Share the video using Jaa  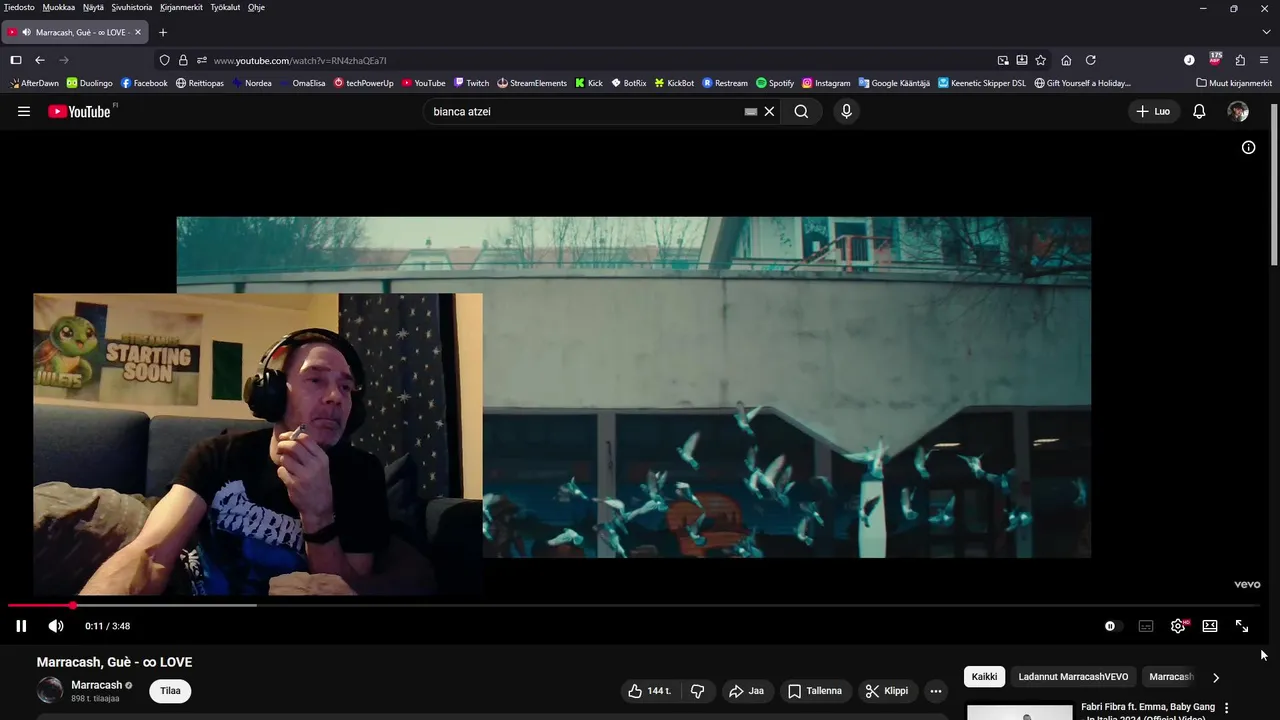[746, 691]
